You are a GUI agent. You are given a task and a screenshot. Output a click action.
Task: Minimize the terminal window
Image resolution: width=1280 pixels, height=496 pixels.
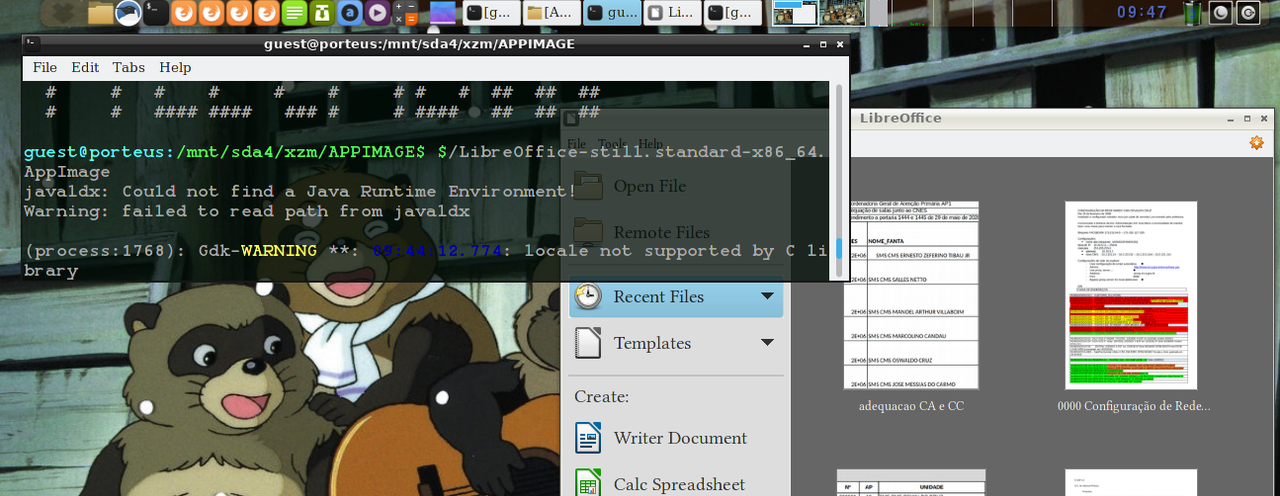point(808,45)
